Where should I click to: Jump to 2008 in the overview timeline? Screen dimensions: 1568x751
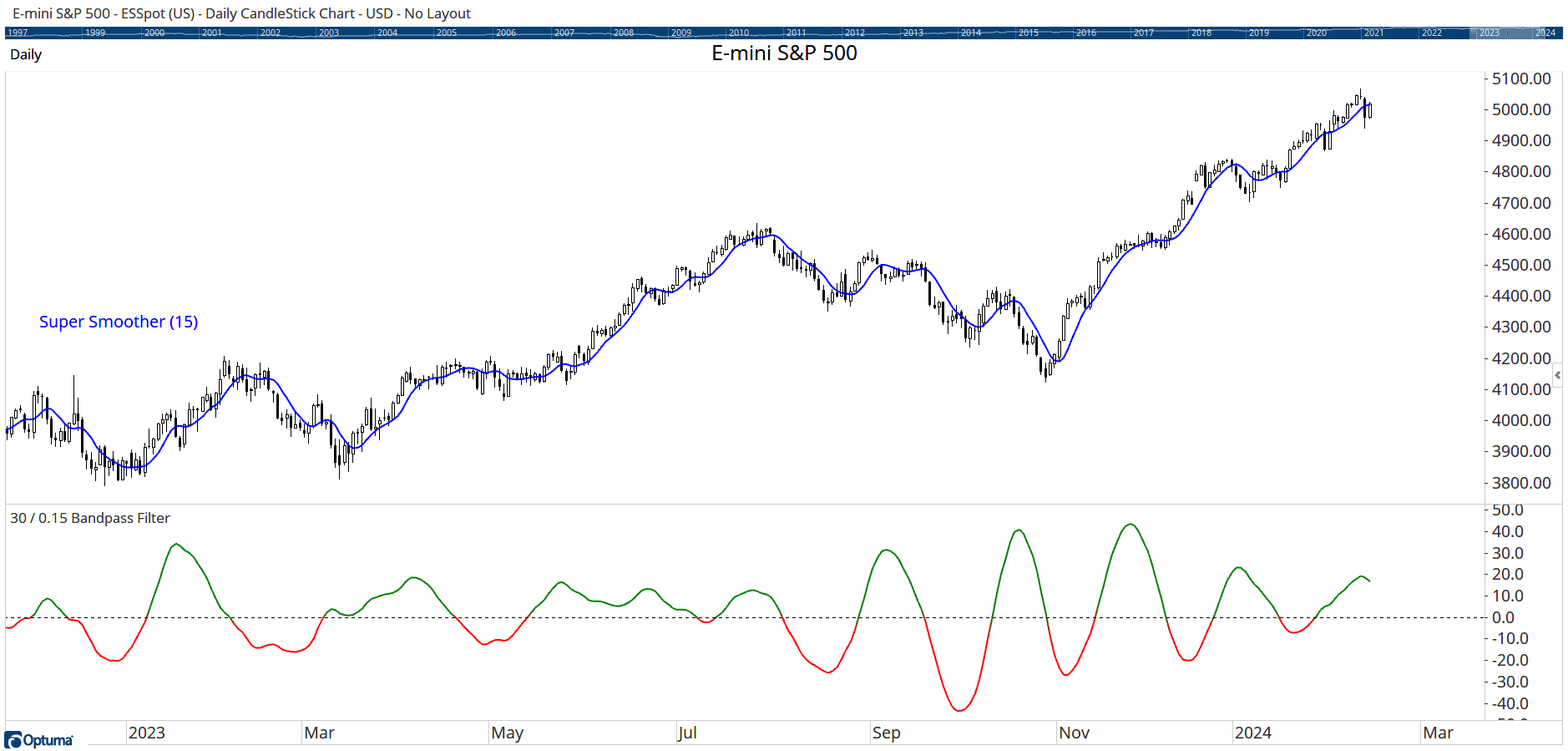pyautogui.click(x=624, y=33)
